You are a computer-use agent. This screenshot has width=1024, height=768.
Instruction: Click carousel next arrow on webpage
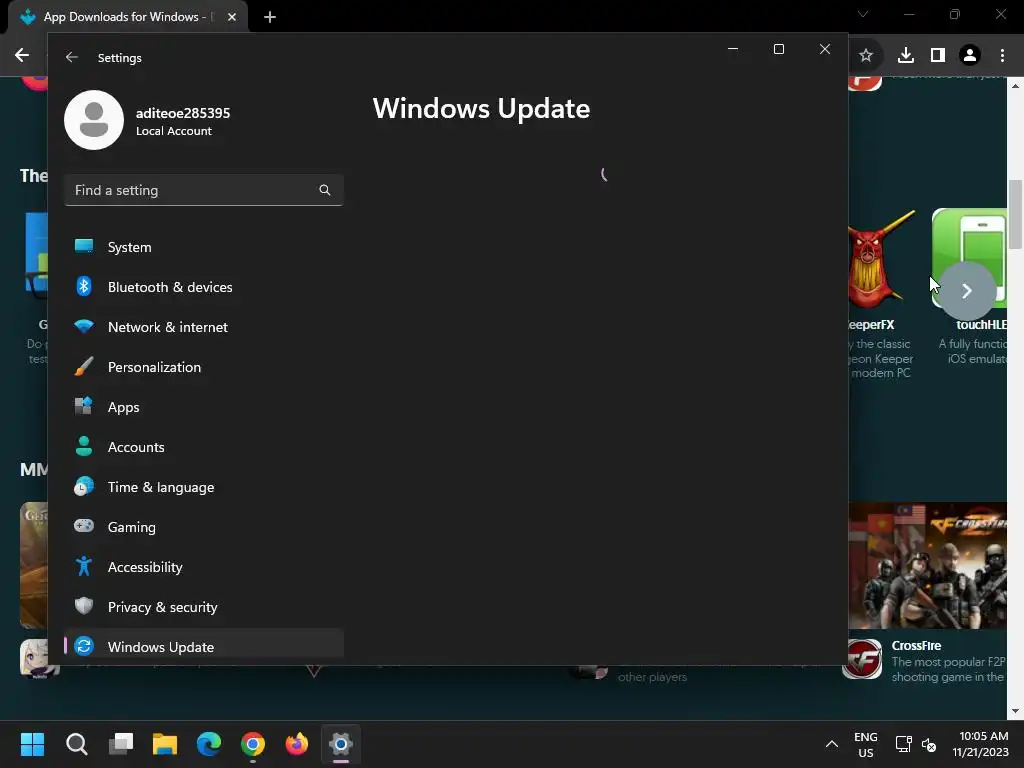967,291
